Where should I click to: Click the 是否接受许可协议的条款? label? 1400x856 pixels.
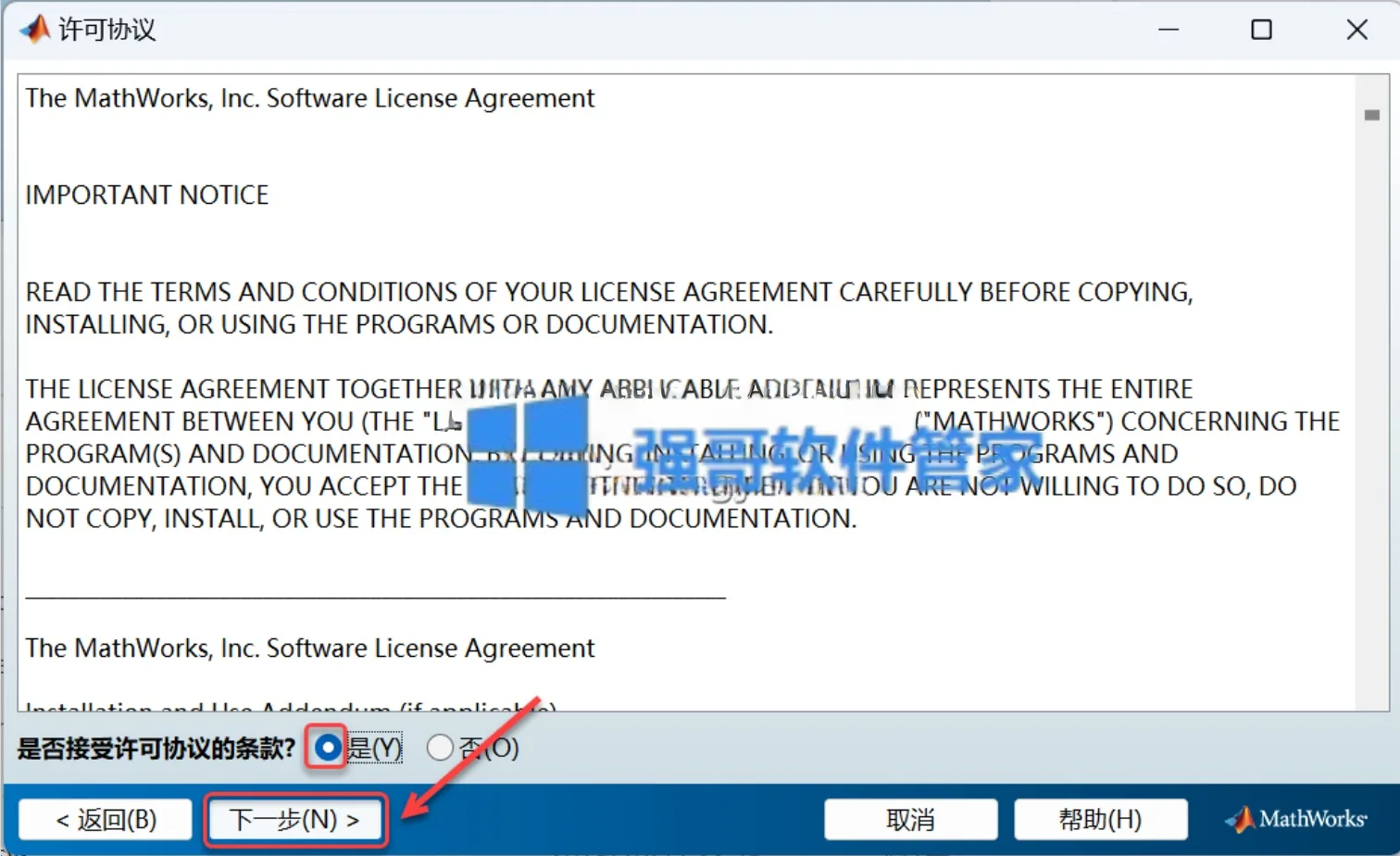tap(156, 748)
